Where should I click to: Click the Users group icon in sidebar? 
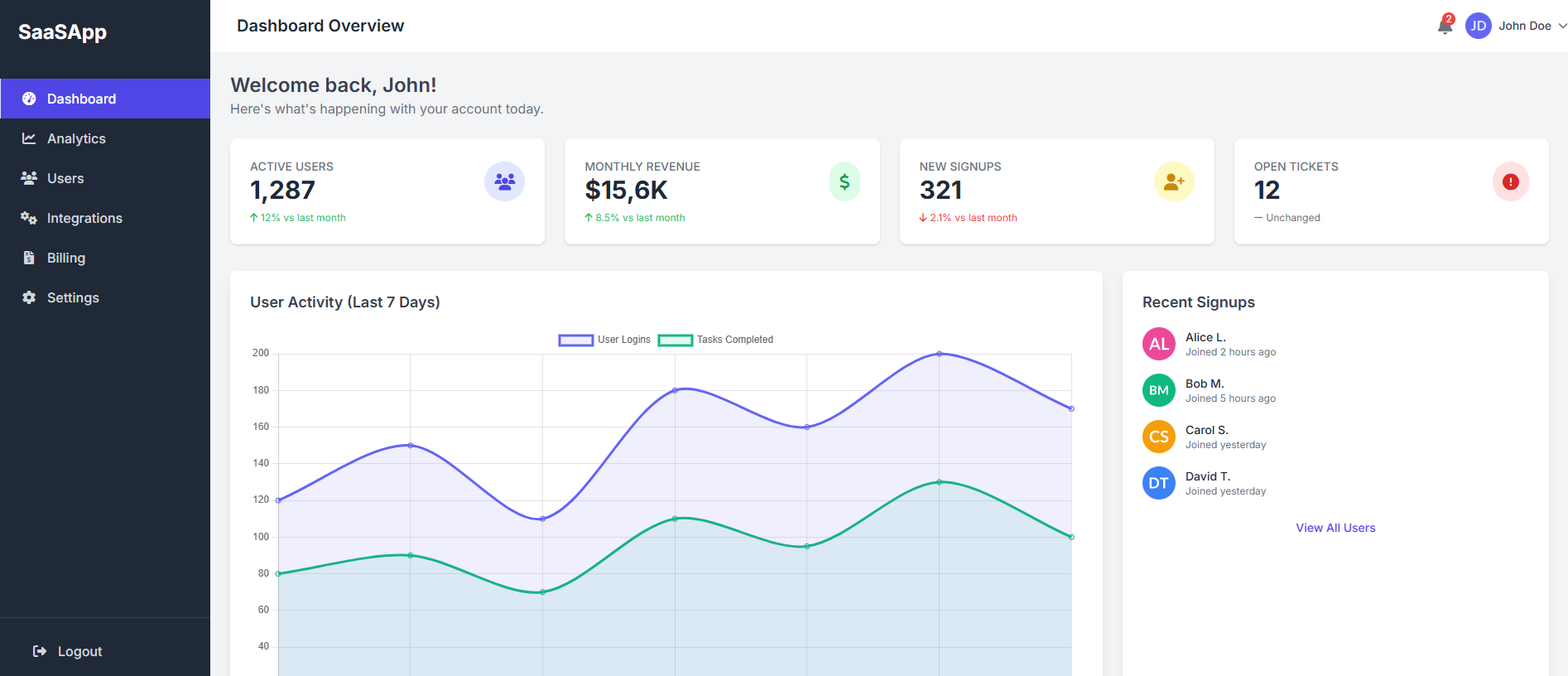pyautogui.click(x=29, y=178)
